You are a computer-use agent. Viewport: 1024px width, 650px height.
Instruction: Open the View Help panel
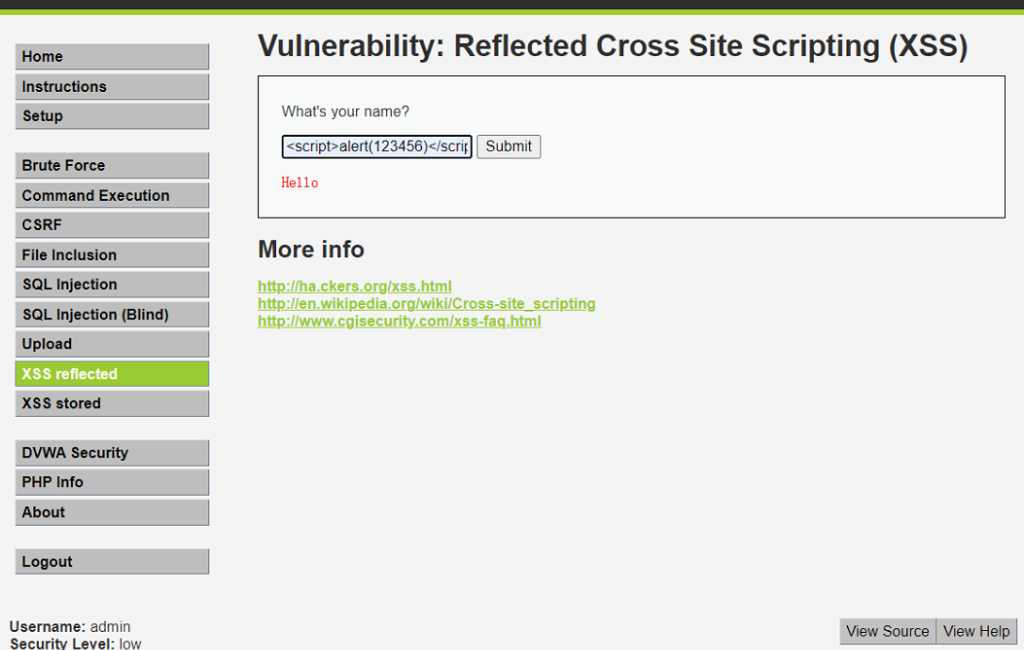click(975, 631)
